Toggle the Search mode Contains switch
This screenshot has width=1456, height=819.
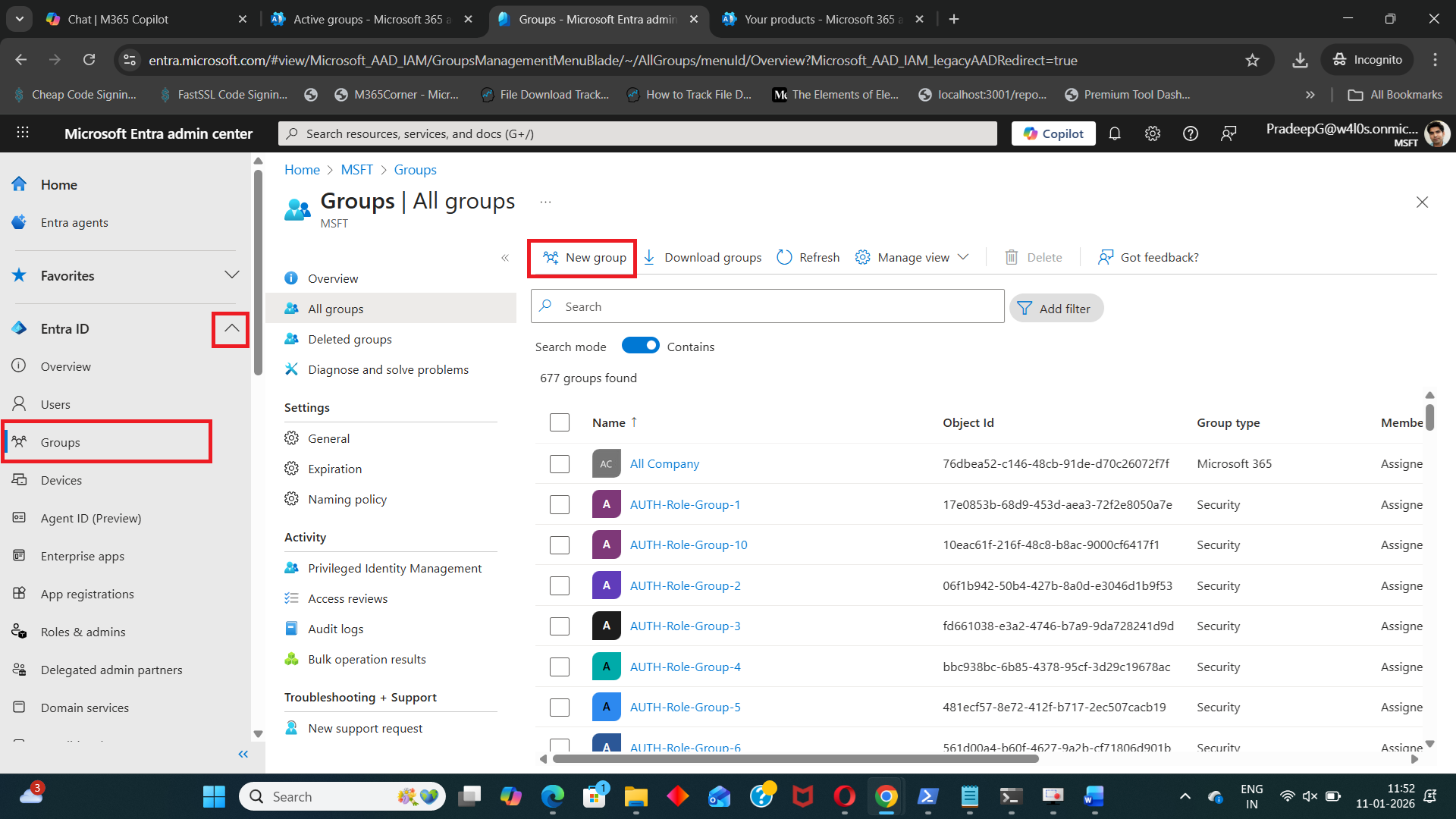point(641,346)
